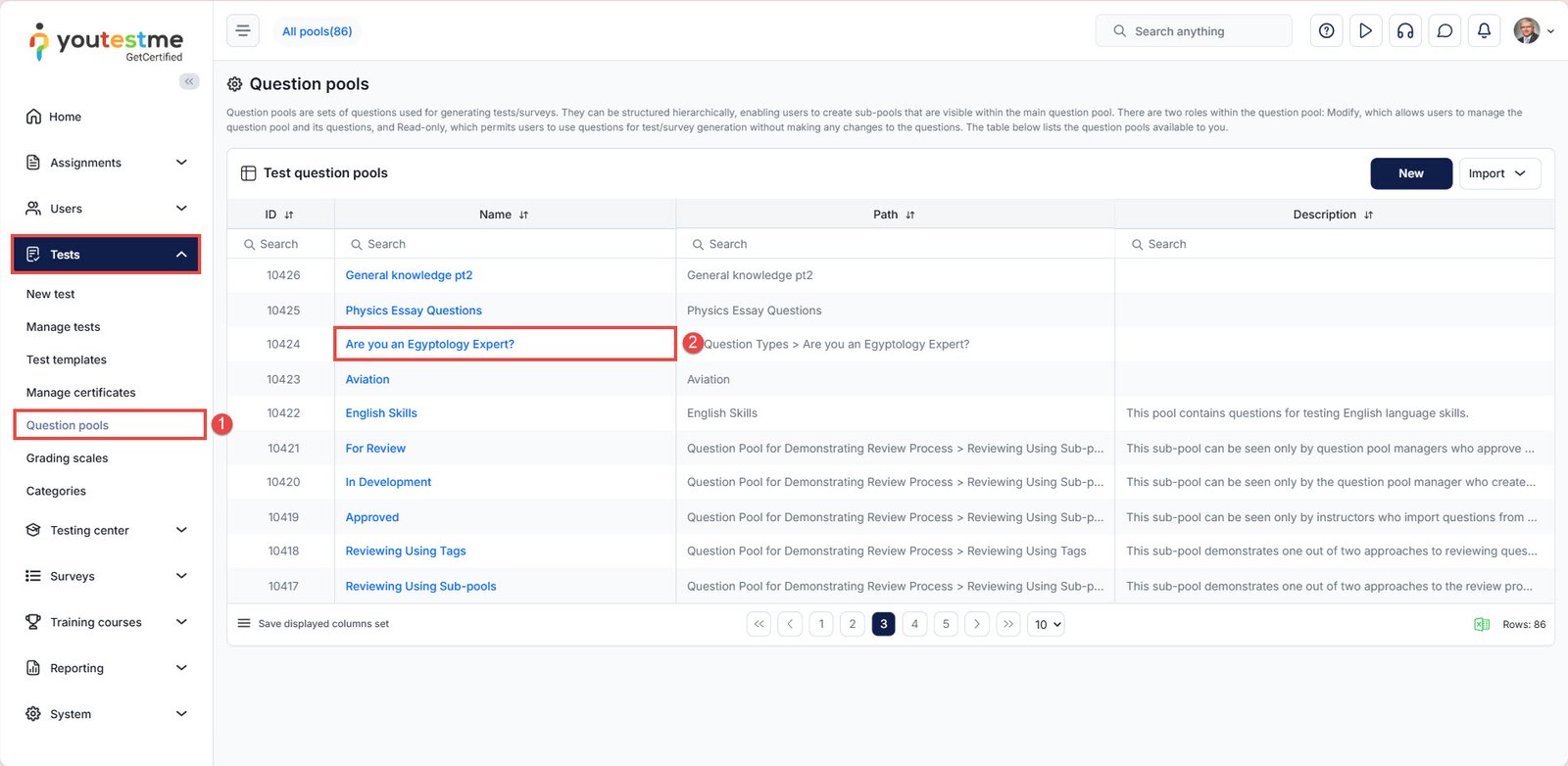Click the Name column search field
Screen dimensions: 1568x766
tap(505, 244)
